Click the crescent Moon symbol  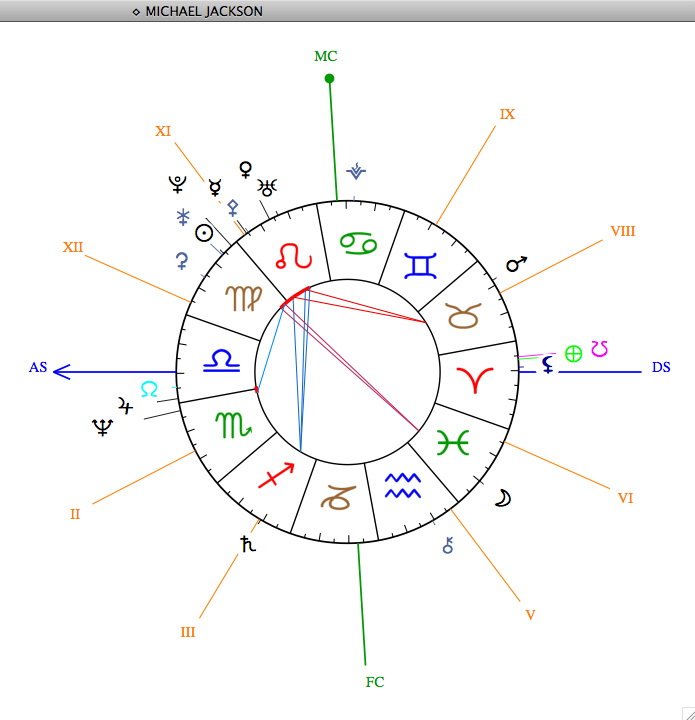[503, 498]
